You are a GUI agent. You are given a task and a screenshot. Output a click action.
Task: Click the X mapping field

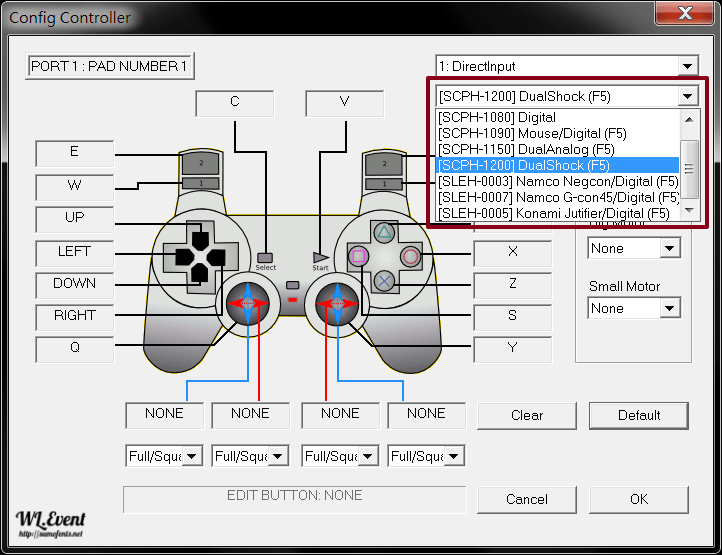512,254
